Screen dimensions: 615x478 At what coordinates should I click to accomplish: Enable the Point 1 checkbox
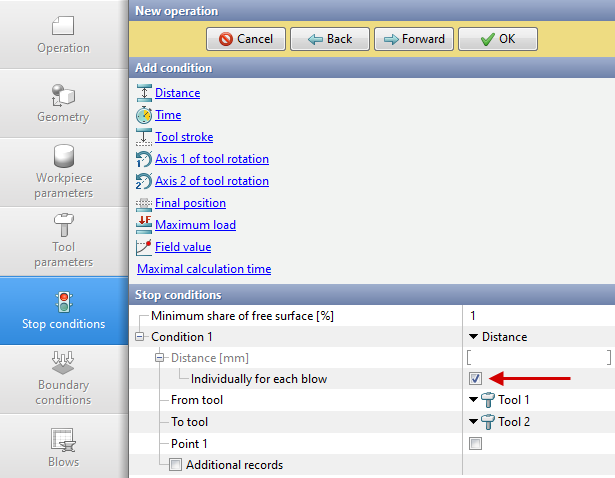pyautogui.click(x=475, y=443)
